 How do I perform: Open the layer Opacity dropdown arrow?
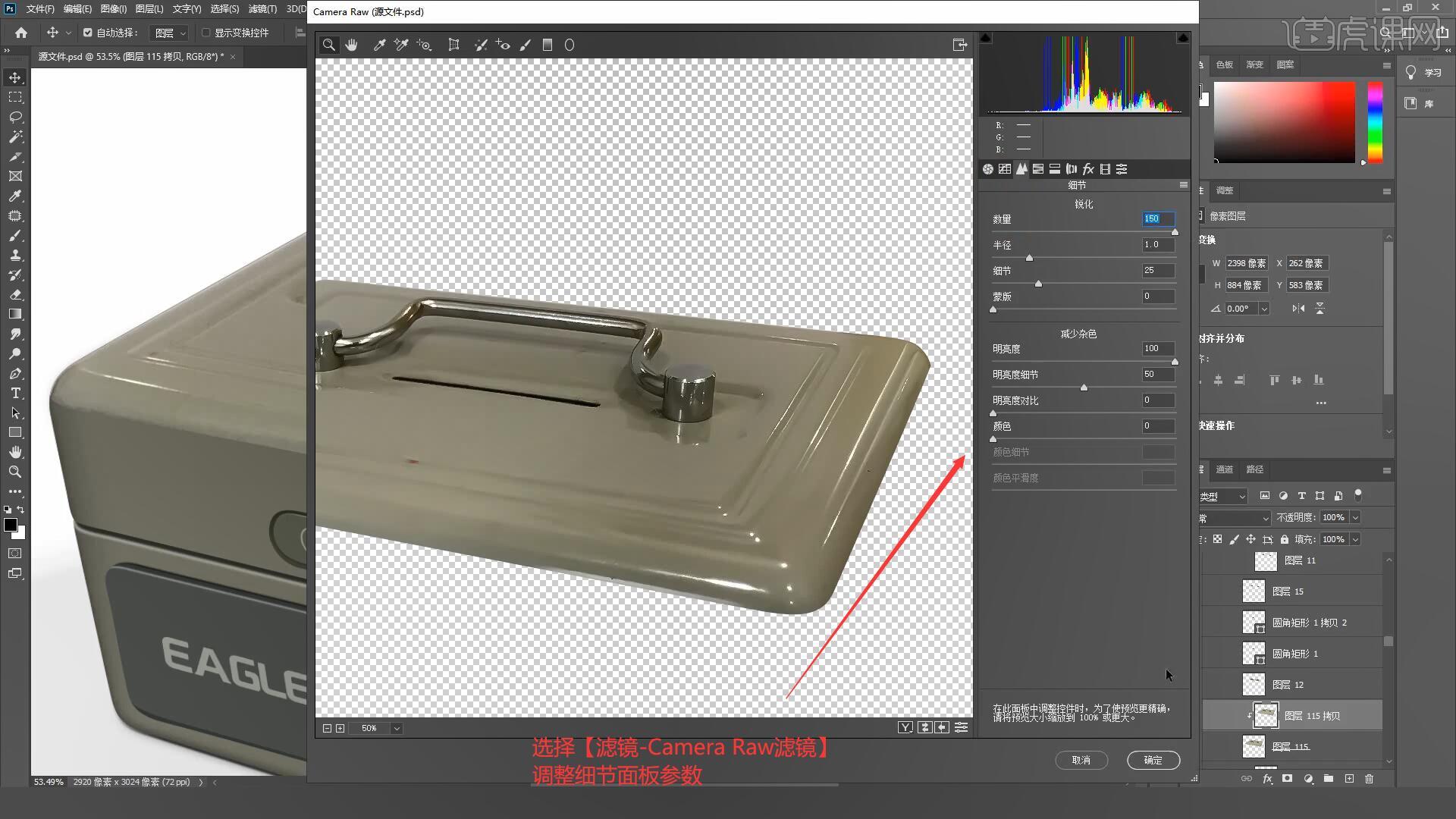tap(1355, 517)
